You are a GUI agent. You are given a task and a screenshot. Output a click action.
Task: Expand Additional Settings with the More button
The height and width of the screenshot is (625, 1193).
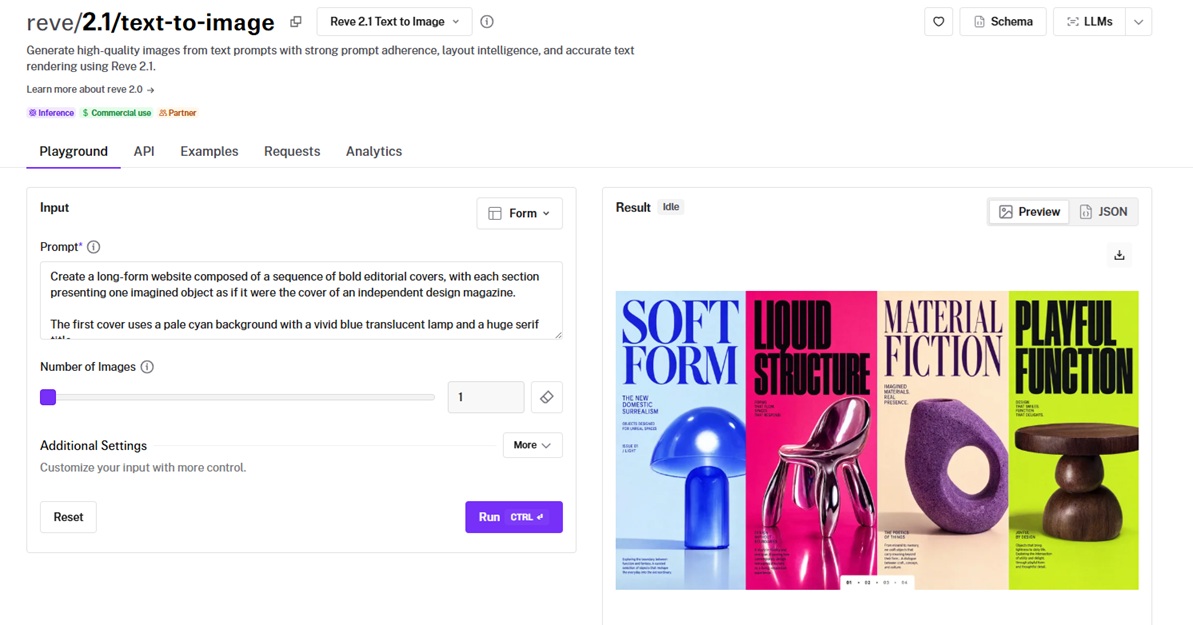(533, 445)
